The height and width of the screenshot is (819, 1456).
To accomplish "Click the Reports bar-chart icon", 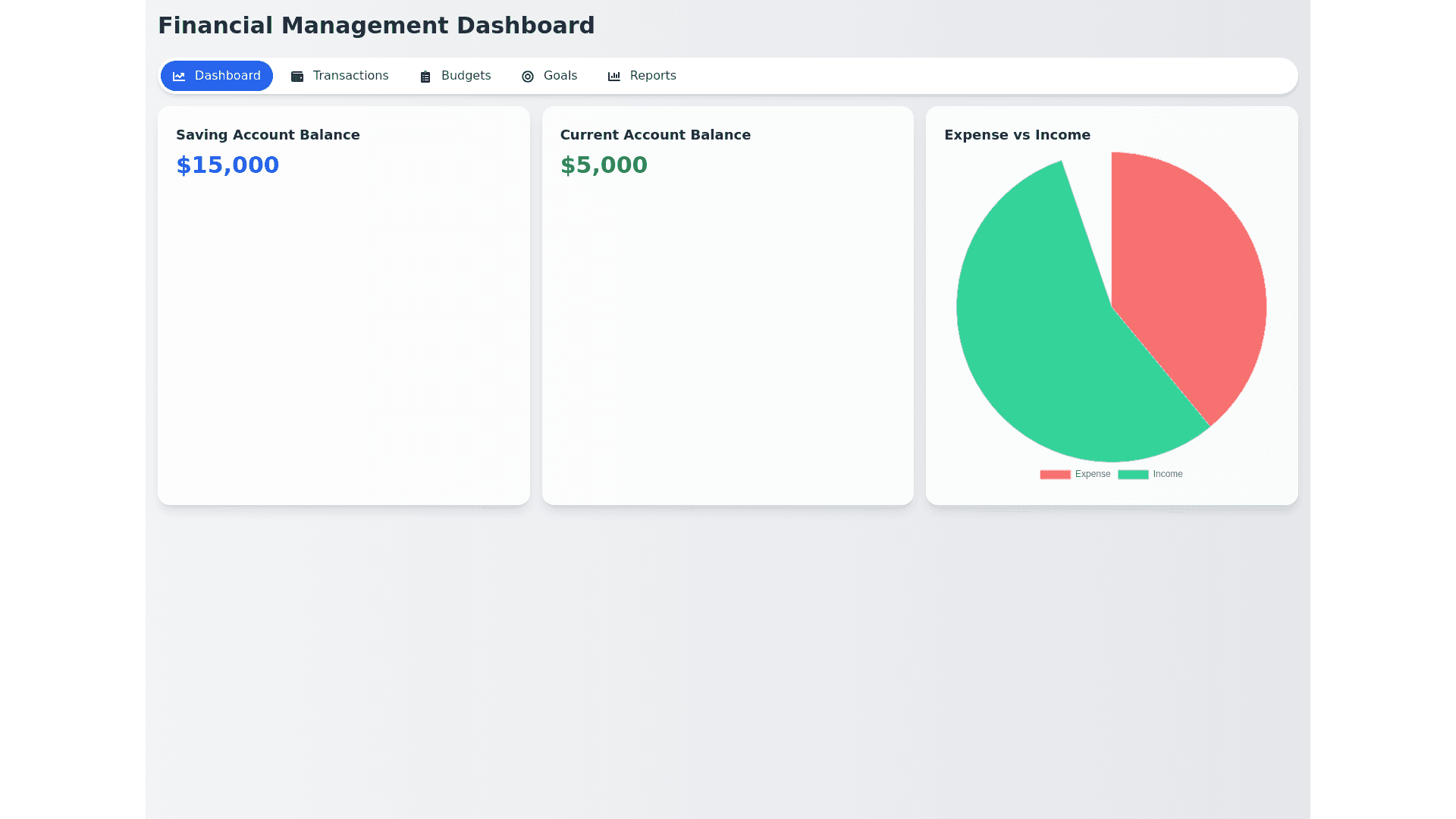I will [614, 77].
